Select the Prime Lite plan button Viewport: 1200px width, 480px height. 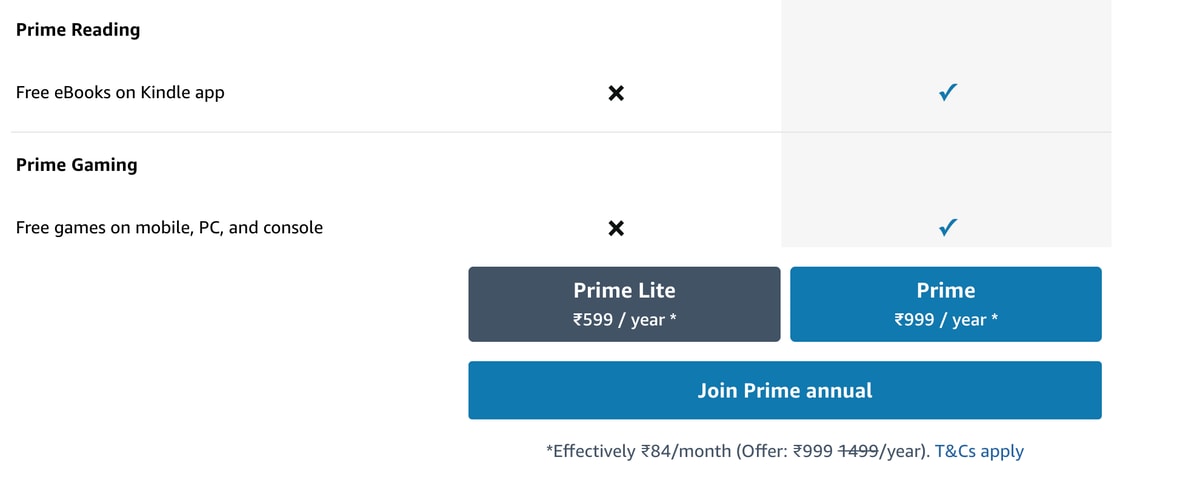(624, 304)
